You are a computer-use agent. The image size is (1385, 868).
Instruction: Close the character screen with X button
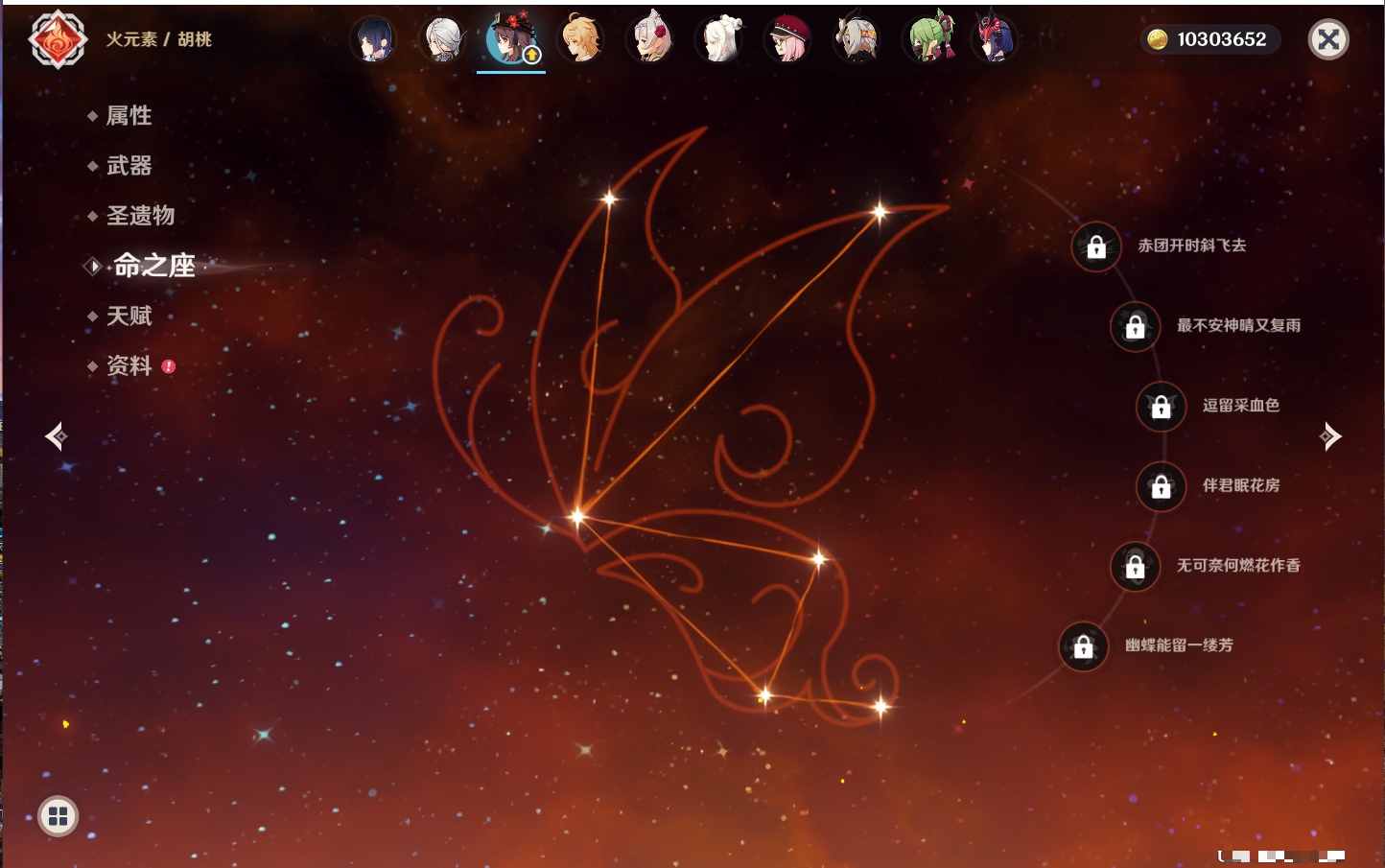(x=1328, y=39)
